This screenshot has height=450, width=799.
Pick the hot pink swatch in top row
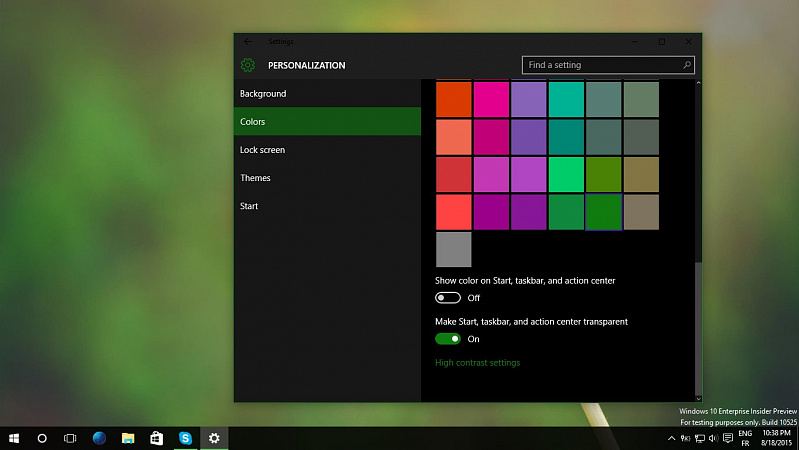tap(491, 99)
